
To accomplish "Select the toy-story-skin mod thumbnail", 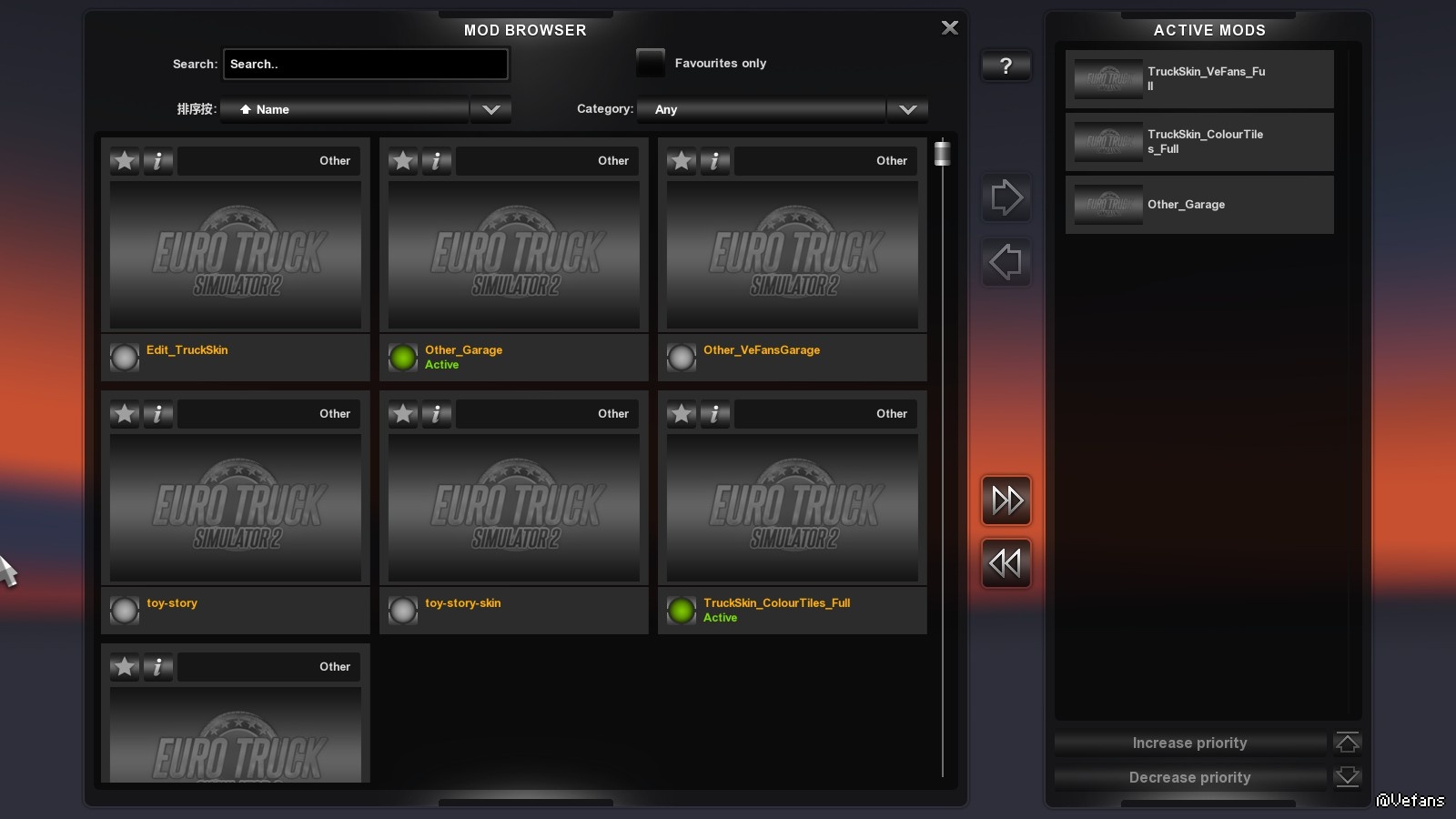I will coord(514,508).
